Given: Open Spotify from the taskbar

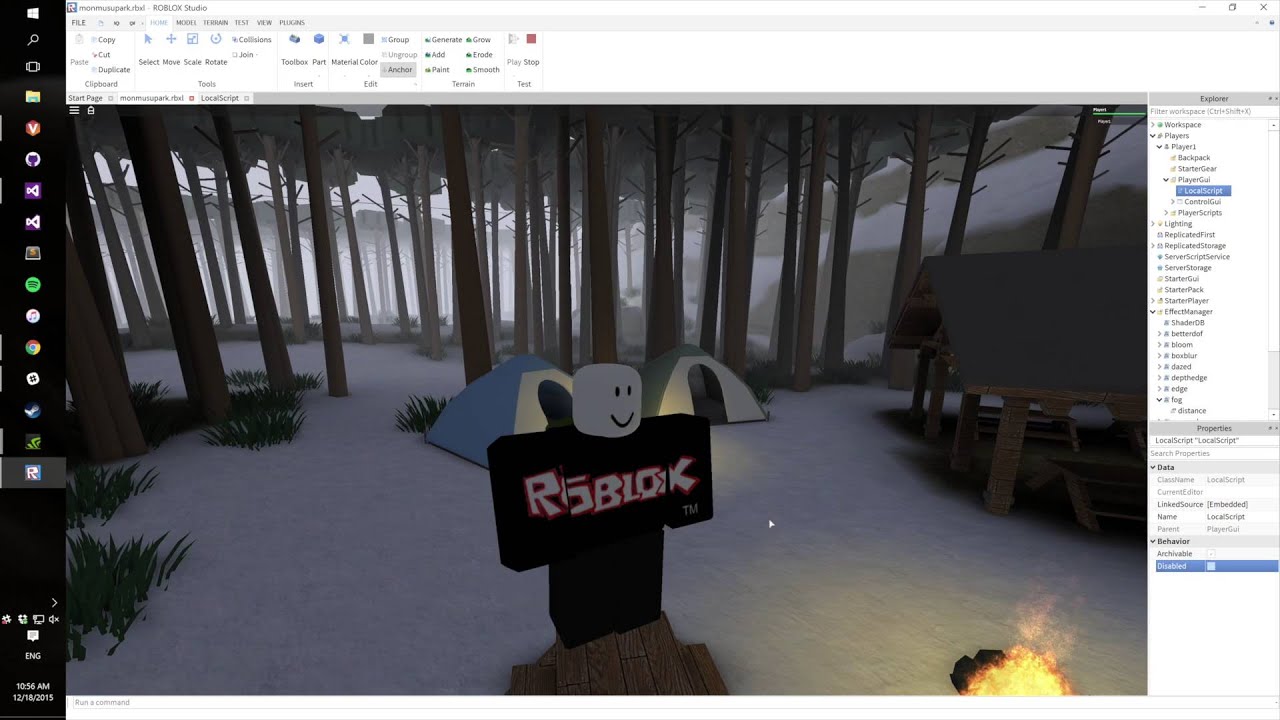Looking at the screenshot, I should point(33,285).
